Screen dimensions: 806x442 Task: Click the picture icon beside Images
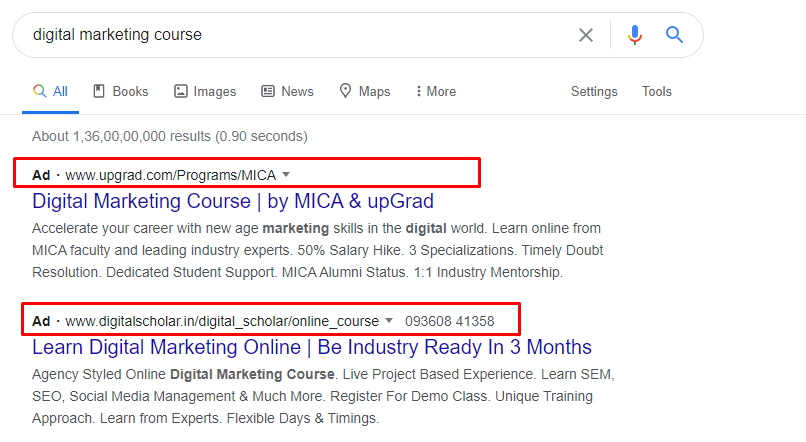[180, 91]
